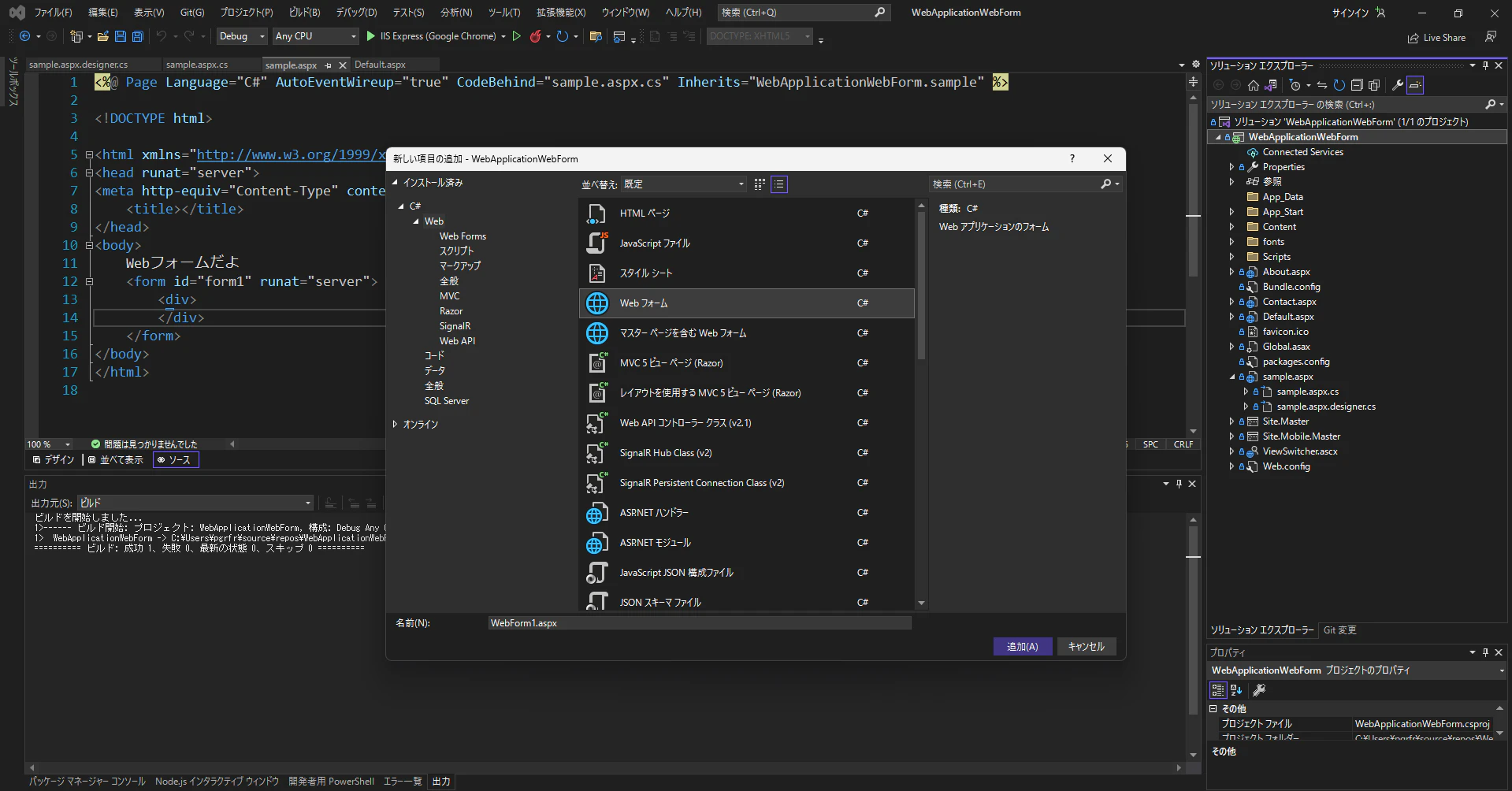Click the Save All icon in the toolbar
Viewport: 1512px width, 791px height.
pyautogui.click(x=138, y=36)
